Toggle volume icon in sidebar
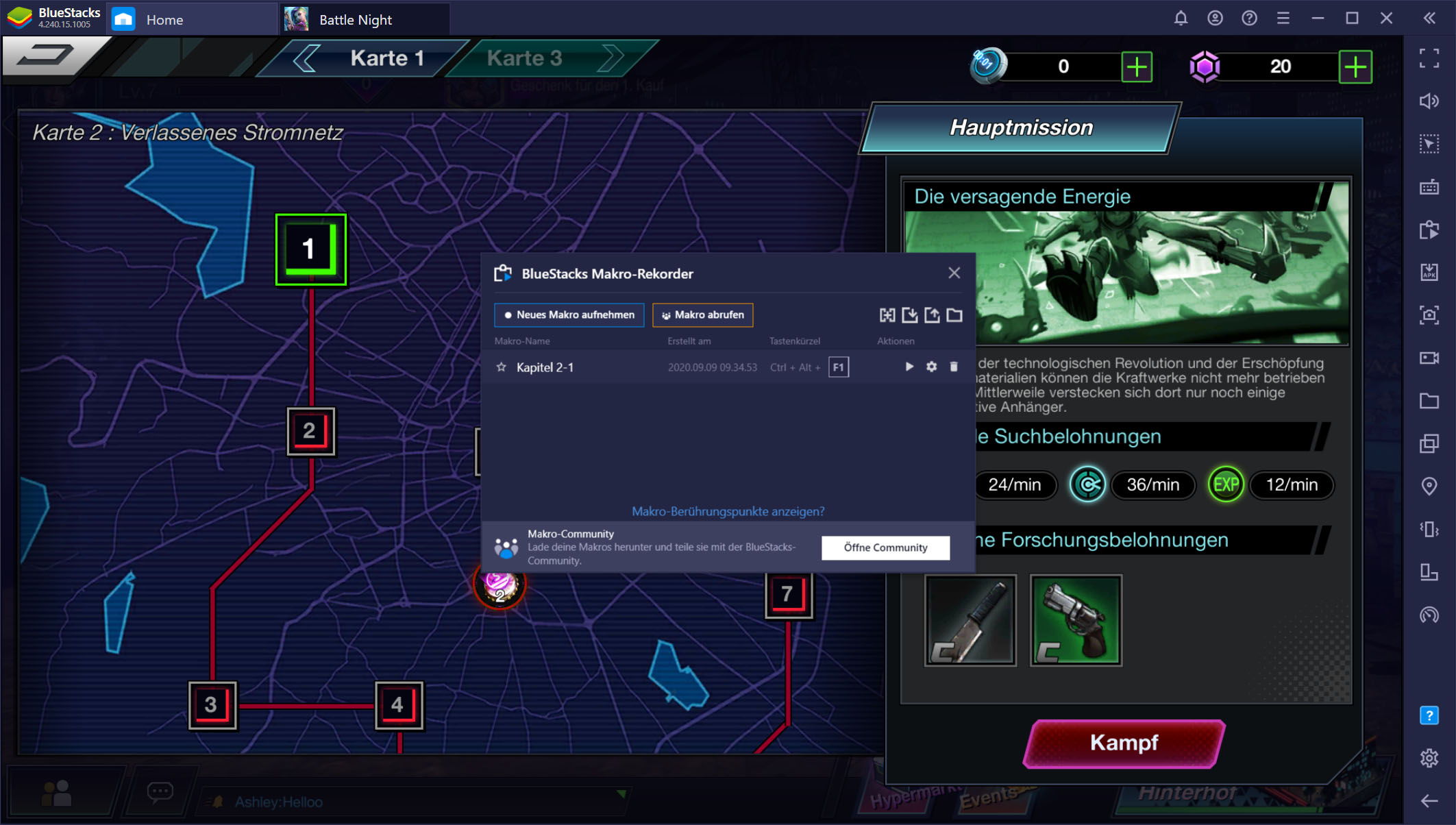The height and width of the screenshot is (825, 1456). 1429,101
